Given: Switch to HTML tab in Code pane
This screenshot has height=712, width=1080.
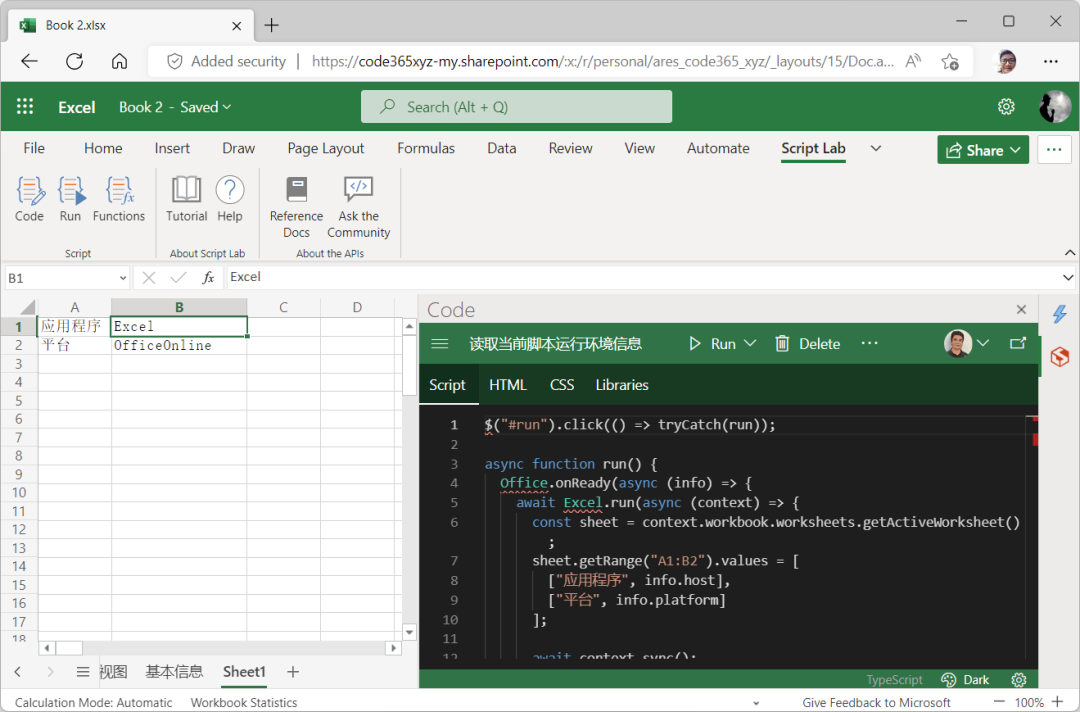Looking at the screenshot, I should point(508,385).
